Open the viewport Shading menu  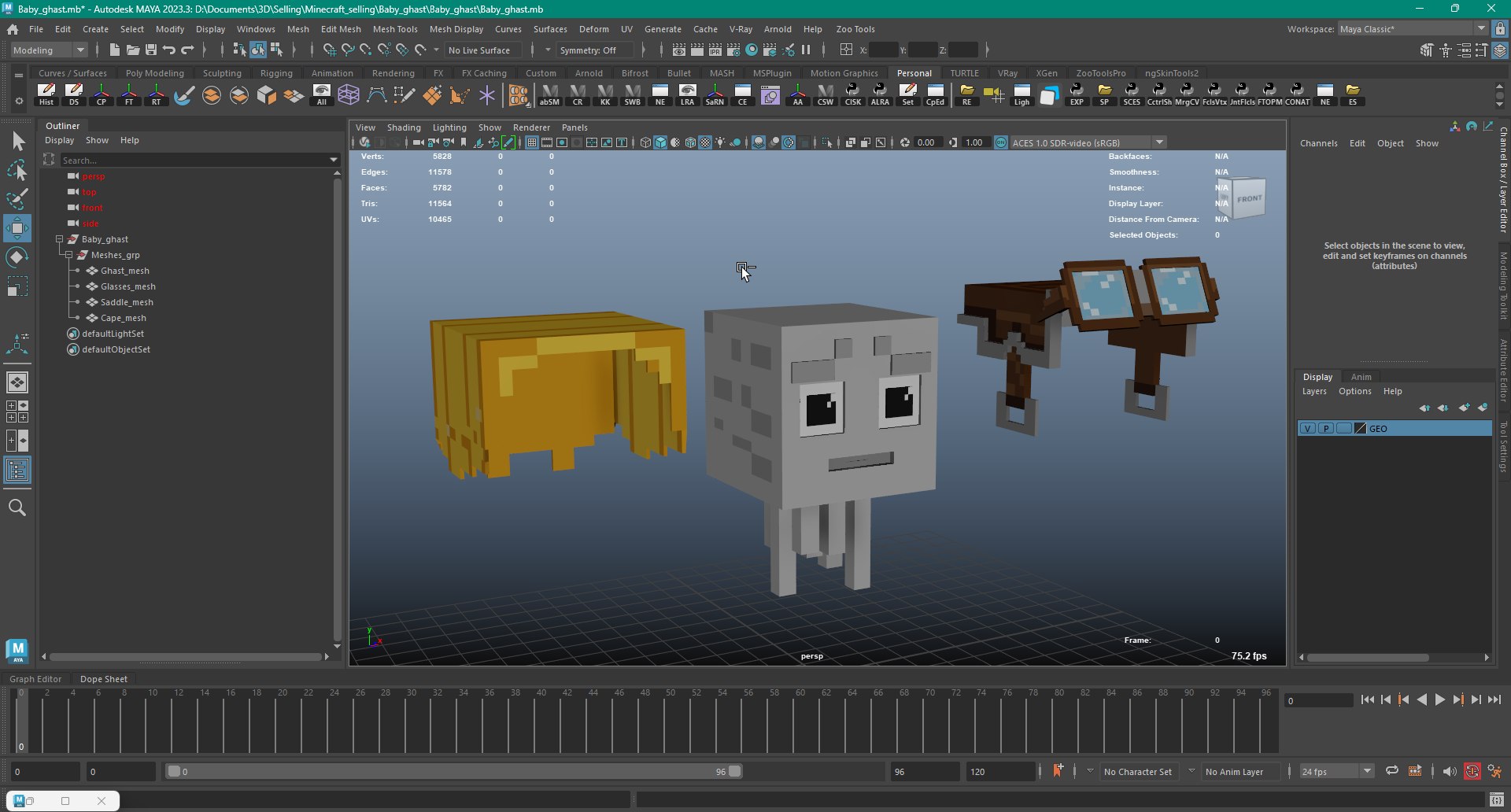click(x=404, y=127)
